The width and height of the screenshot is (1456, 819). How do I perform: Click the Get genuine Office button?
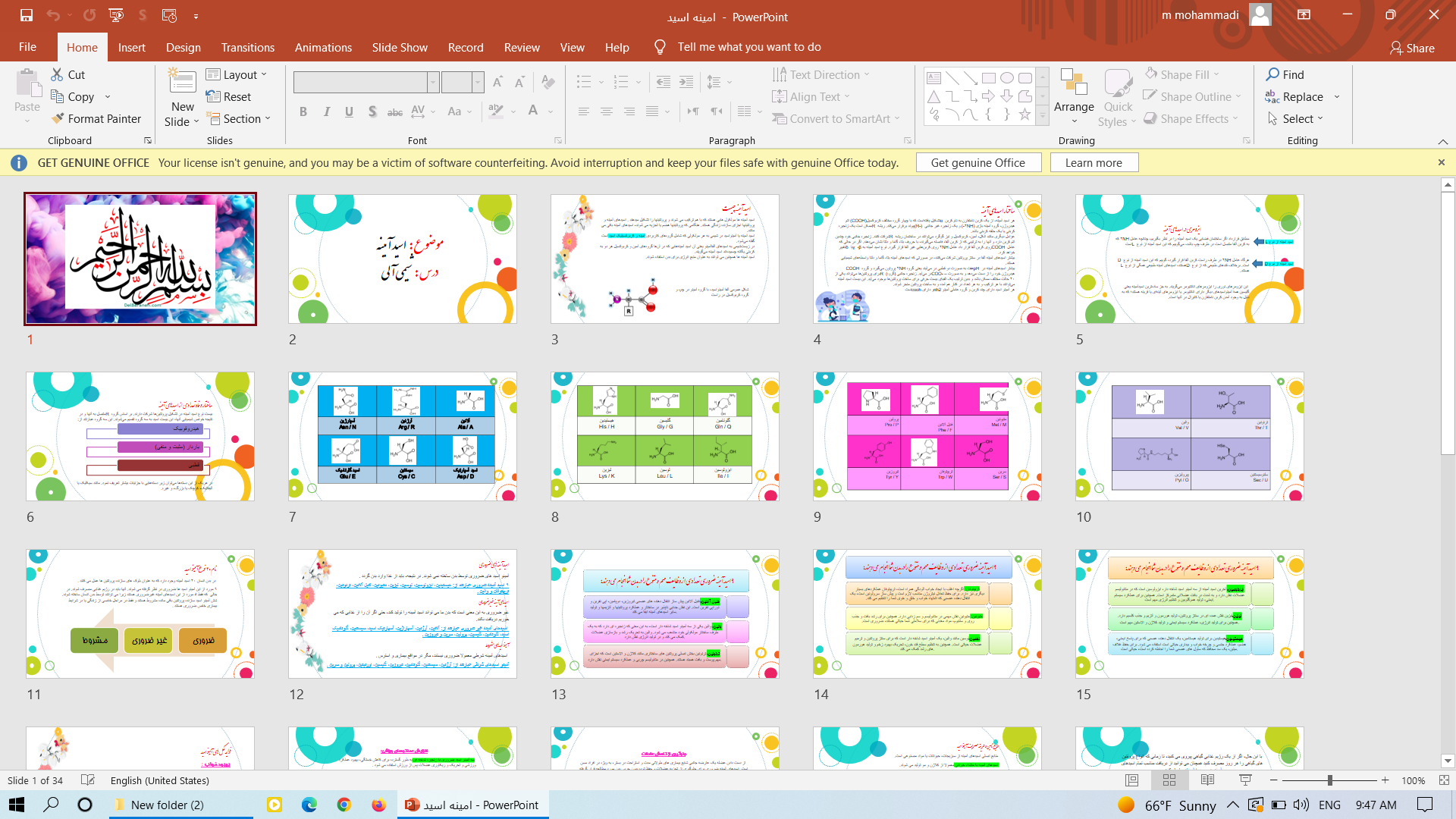[977, 163]
